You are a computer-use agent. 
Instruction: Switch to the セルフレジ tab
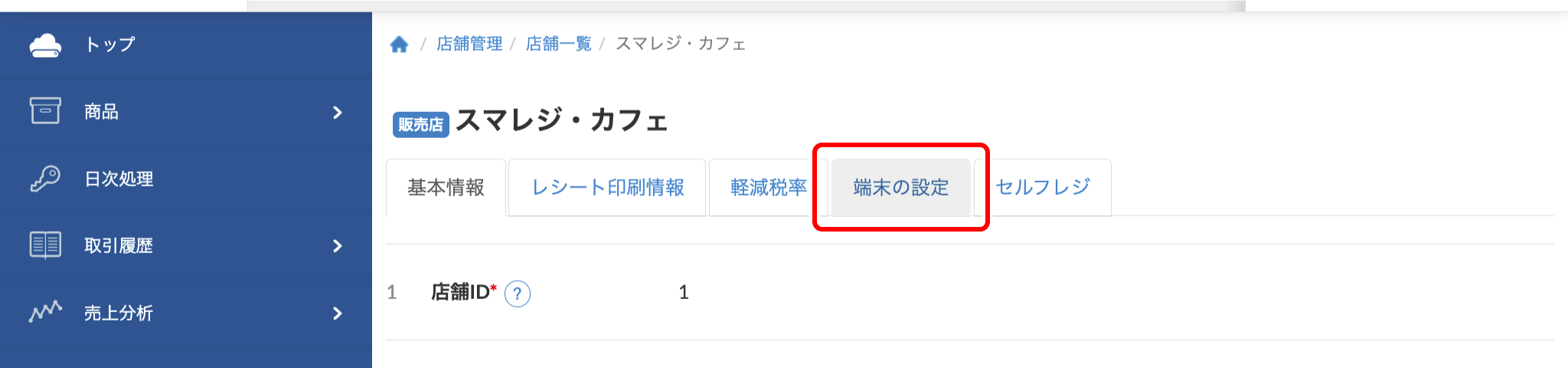pyautogui.click(x=1043, y=187)
